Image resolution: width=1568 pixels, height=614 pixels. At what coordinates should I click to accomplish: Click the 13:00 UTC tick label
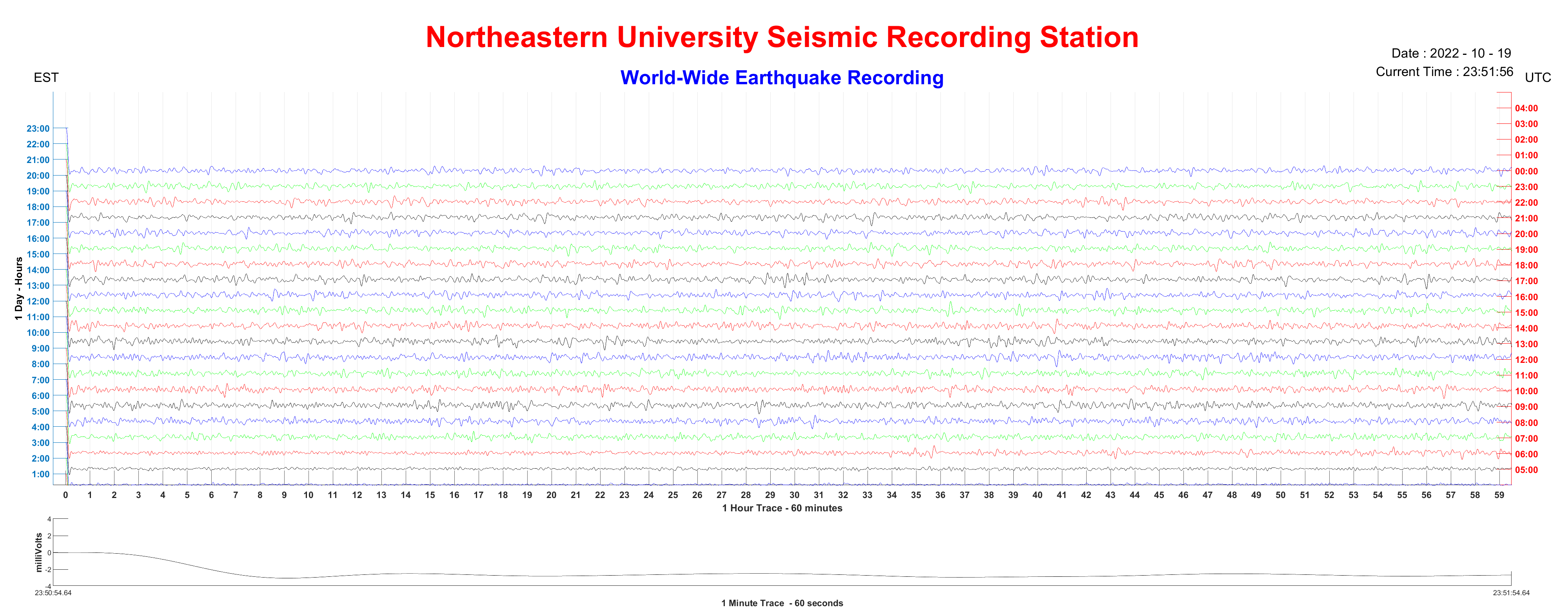pyautogui.click(x=1526, y=344)
